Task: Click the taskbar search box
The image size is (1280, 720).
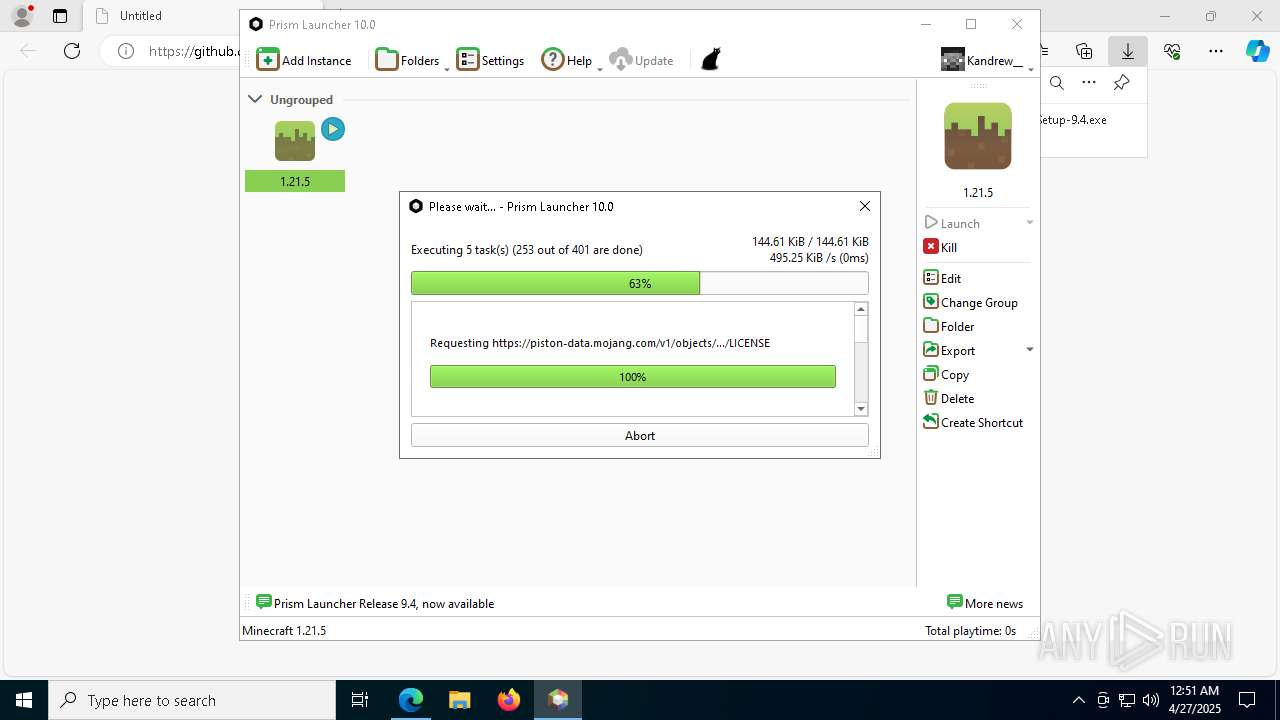Action: tap(192, 700)
